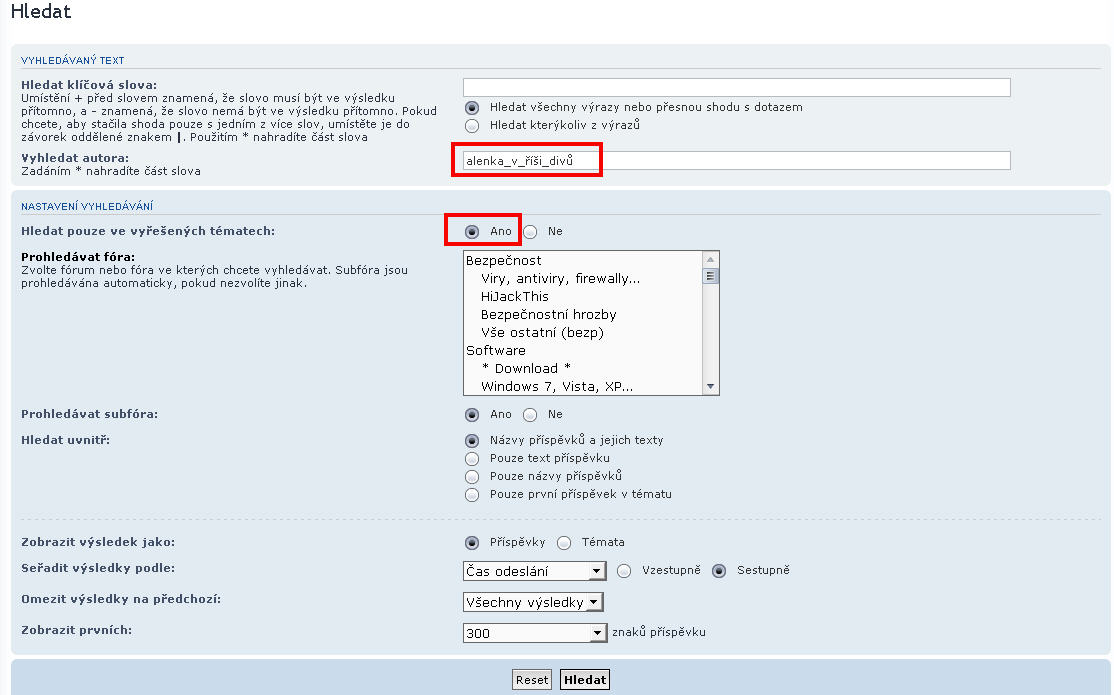The width and height of the screenshot is (1114, 695).
Task: Click the keyword search text field
Action: point(736,87)
